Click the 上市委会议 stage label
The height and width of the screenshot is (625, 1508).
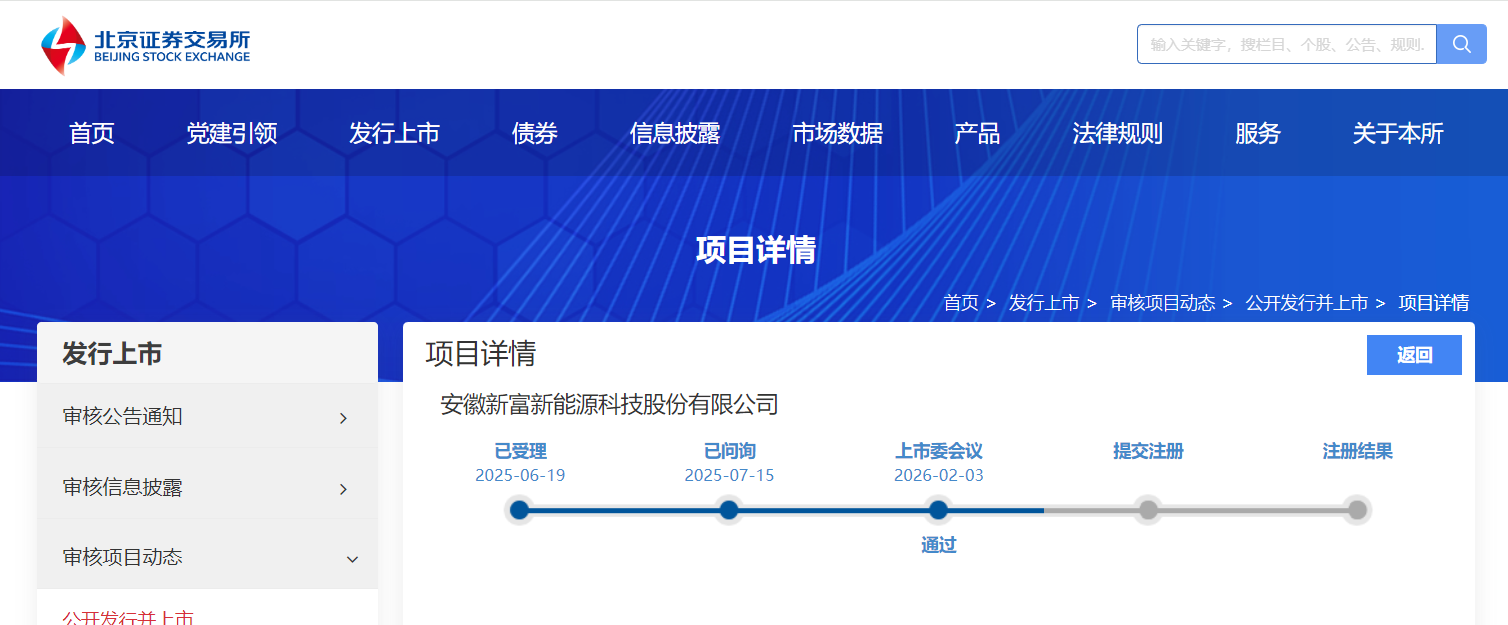click(938, 451)
